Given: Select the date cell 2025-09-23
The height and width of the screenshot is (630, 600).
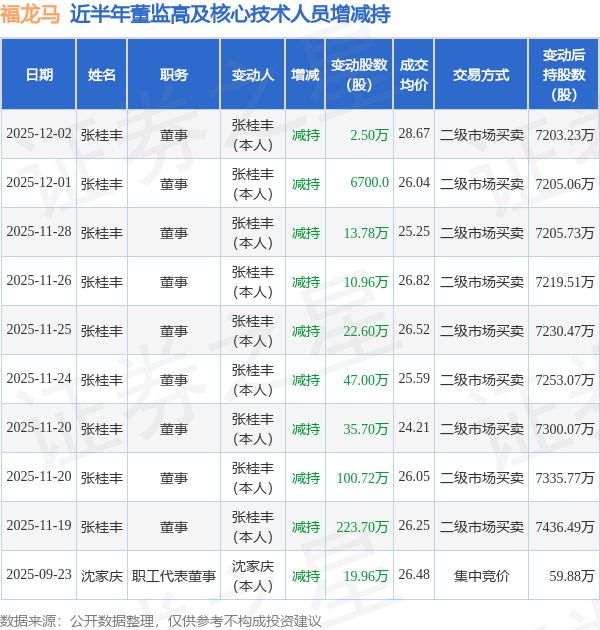Looking at the screenshot, I should (39, 575).
